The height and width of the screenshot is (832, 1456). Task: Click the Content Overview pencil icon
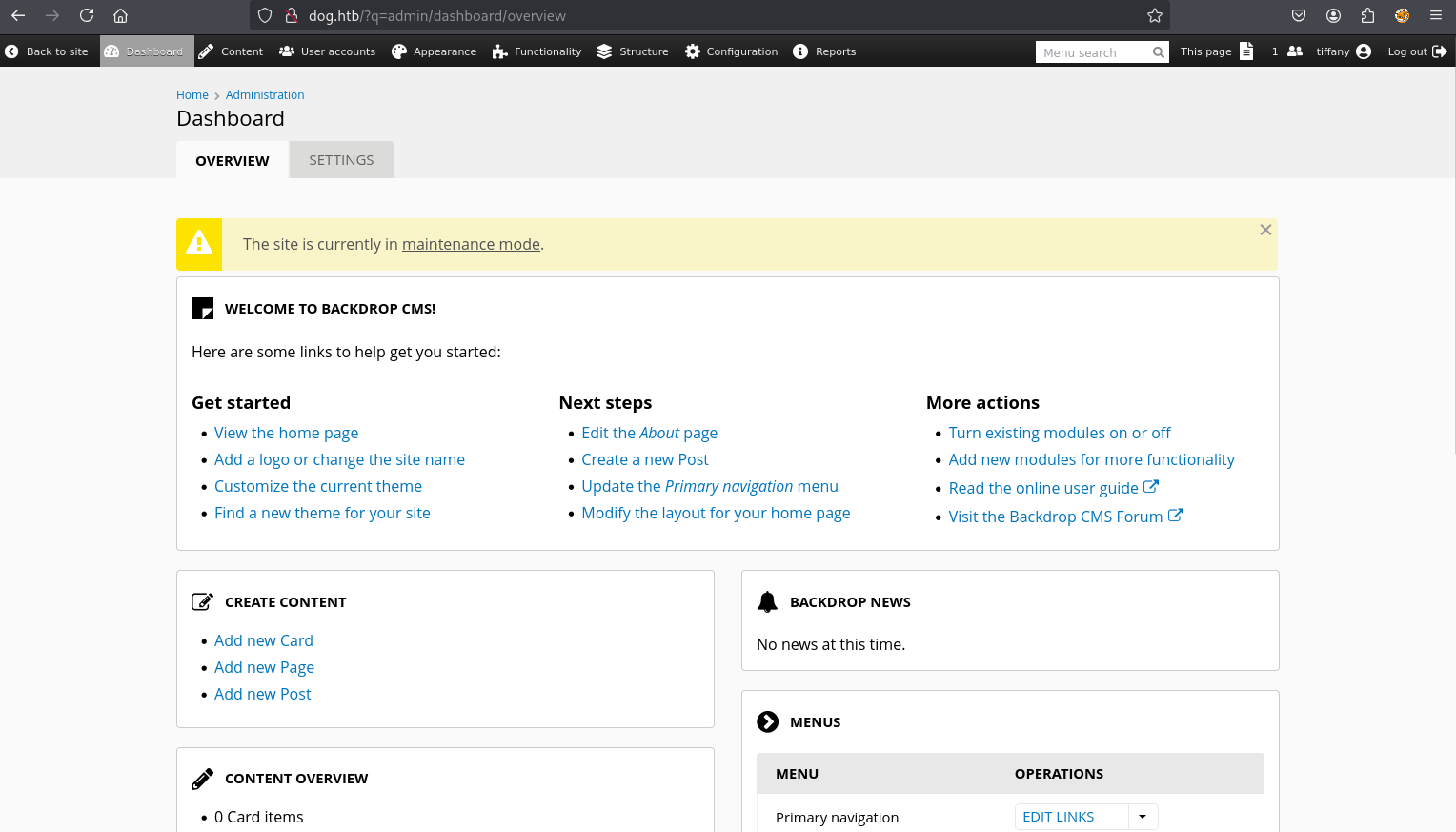click(x=202, y=779)
